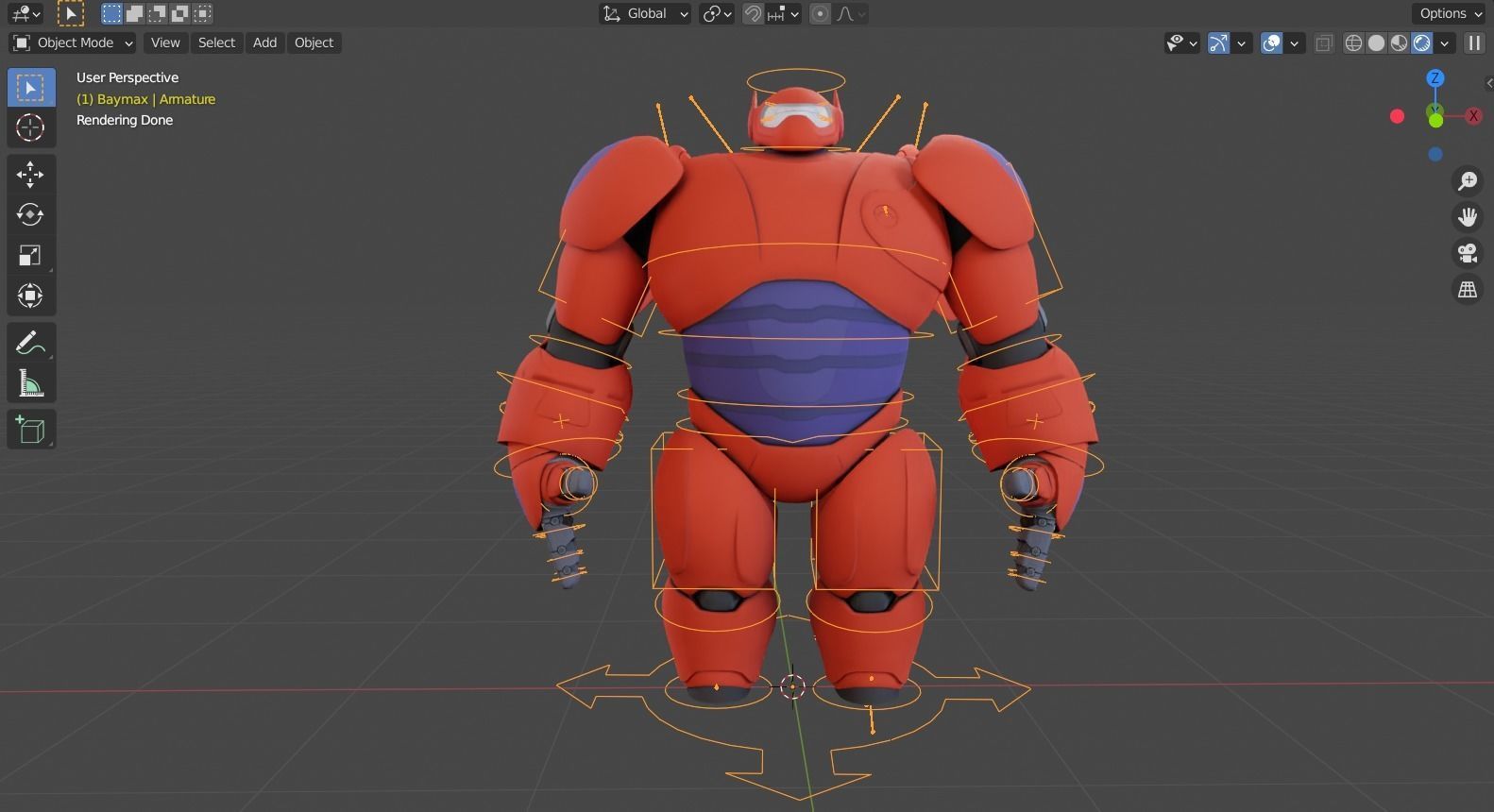
Task: Choose the Subtract selection mode icon
Action: [157, 13]
